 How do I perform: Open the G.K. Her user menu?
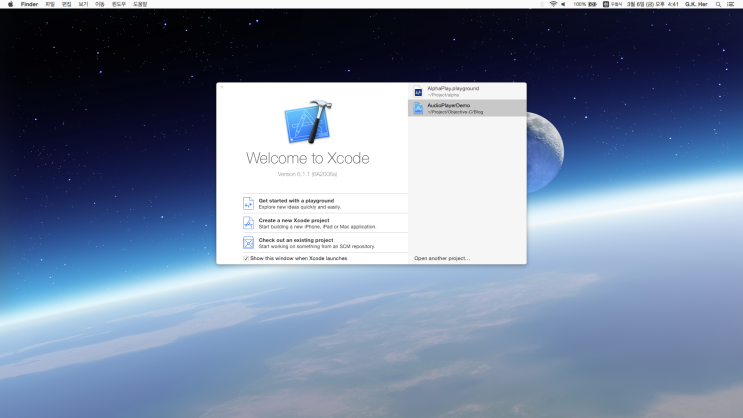[x=698, y=4]
